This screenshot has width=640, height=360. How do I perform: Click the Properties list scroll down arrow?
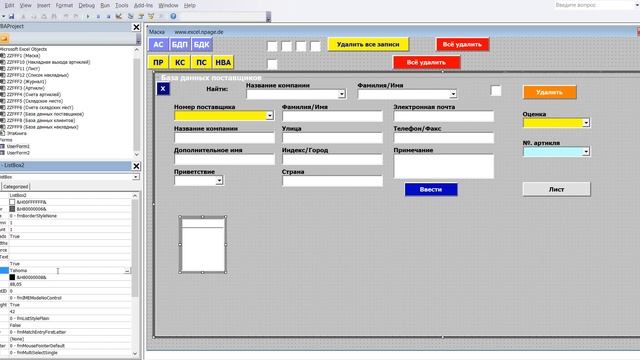[135, 353]
